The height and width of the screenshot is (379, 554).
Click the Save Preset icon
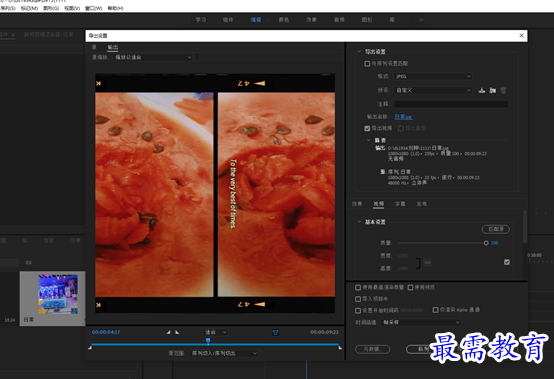[x=482, y=90]
